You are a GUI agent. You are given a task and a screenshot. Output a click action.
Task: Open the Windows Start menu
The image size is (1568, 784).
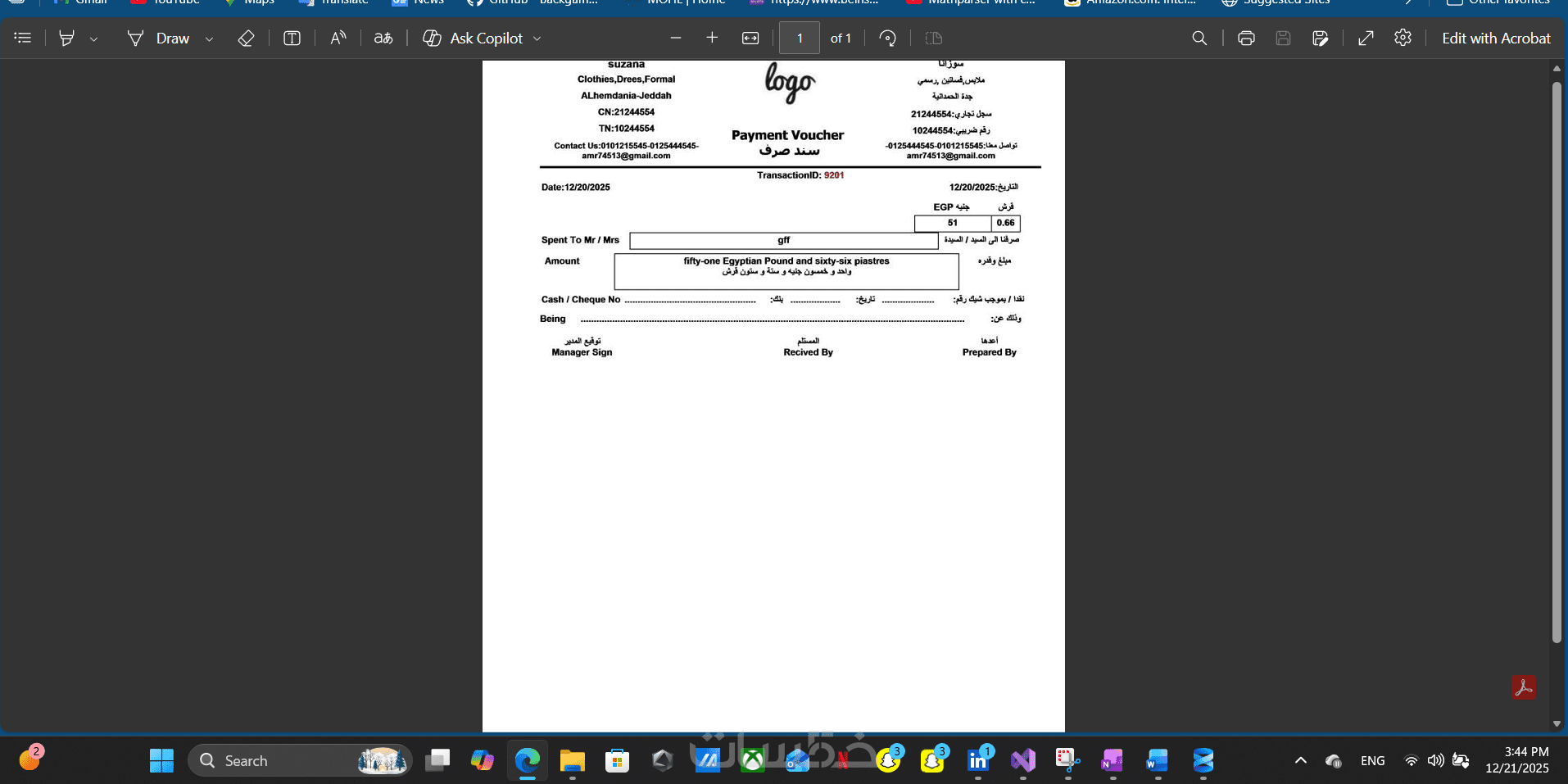coord(161,760)
